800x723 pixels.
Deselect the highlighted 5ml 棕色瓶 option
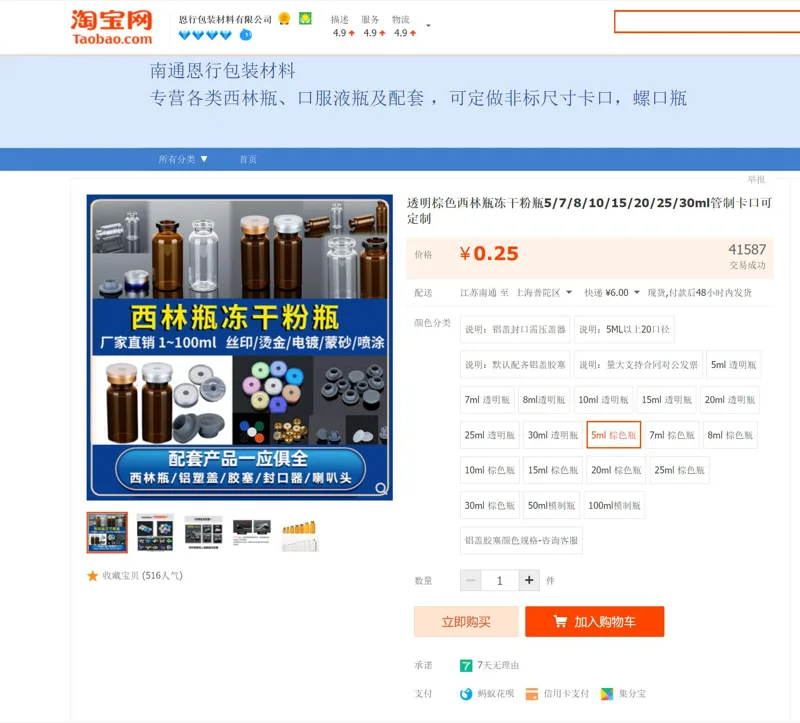pyautogui.click(x=613, y=435)
